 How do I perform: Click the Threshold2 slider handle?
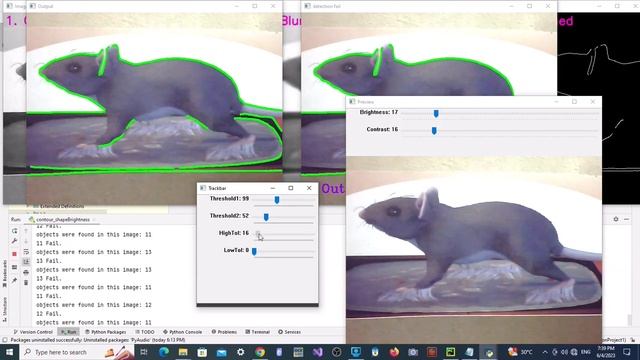click(266, 217)
